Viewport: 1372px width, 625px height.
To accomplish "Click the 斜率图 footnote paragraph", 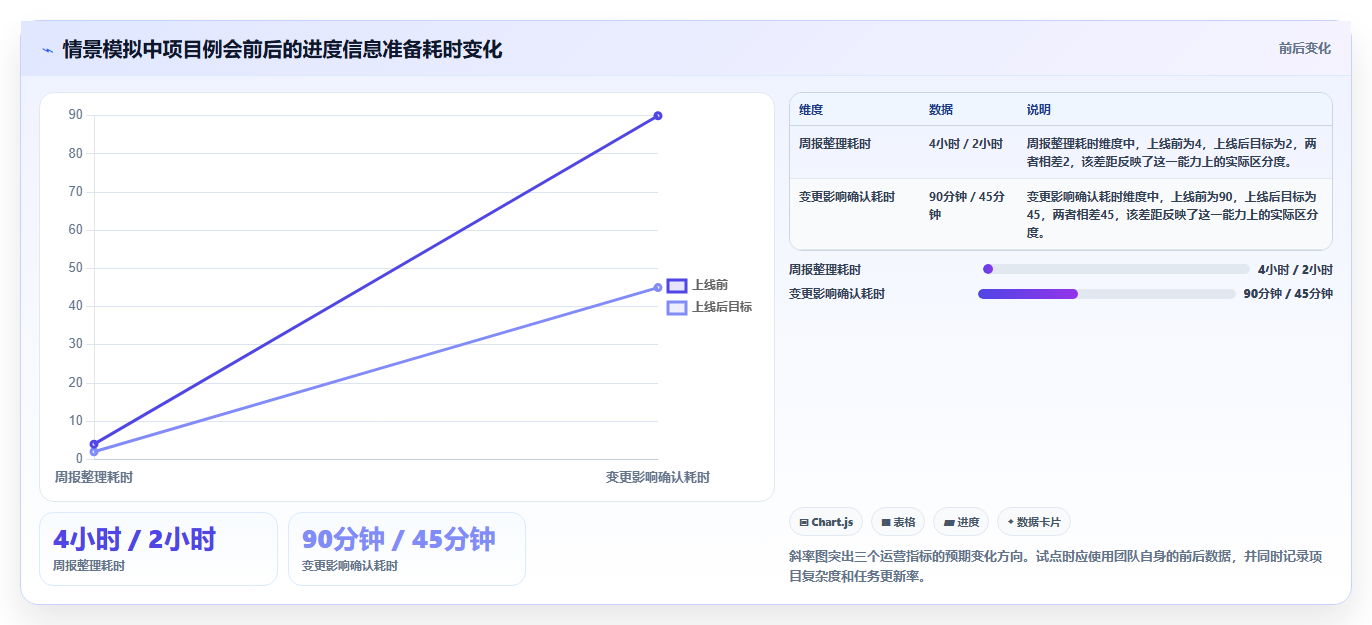I will (1055, 566).
